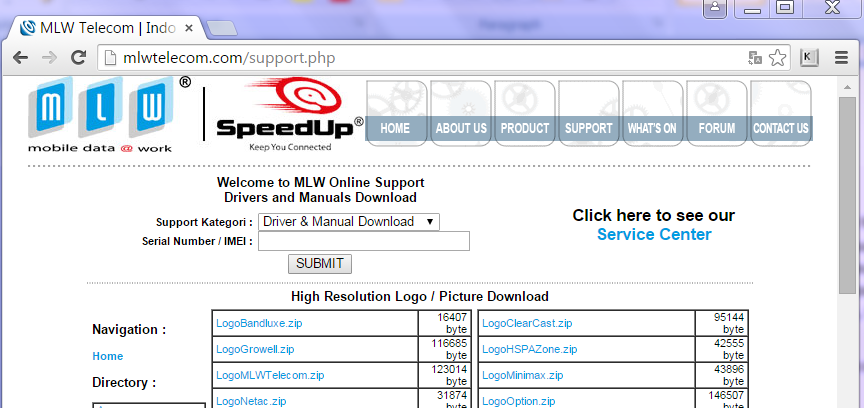
Task: Open the FORUM menu item
Action: coord(716,128)
